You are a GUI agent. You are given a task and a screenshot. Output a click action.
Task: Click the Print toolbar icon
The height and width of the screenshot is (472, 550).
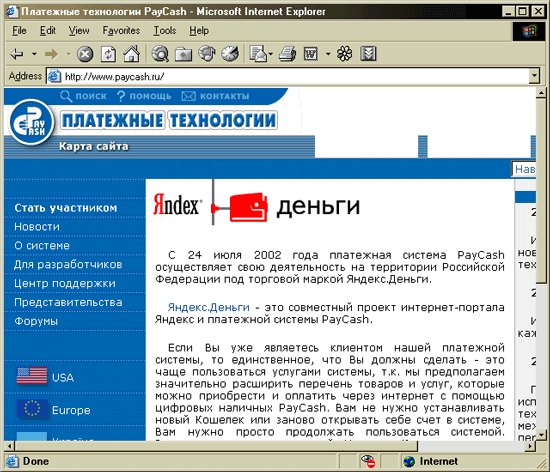288,54
